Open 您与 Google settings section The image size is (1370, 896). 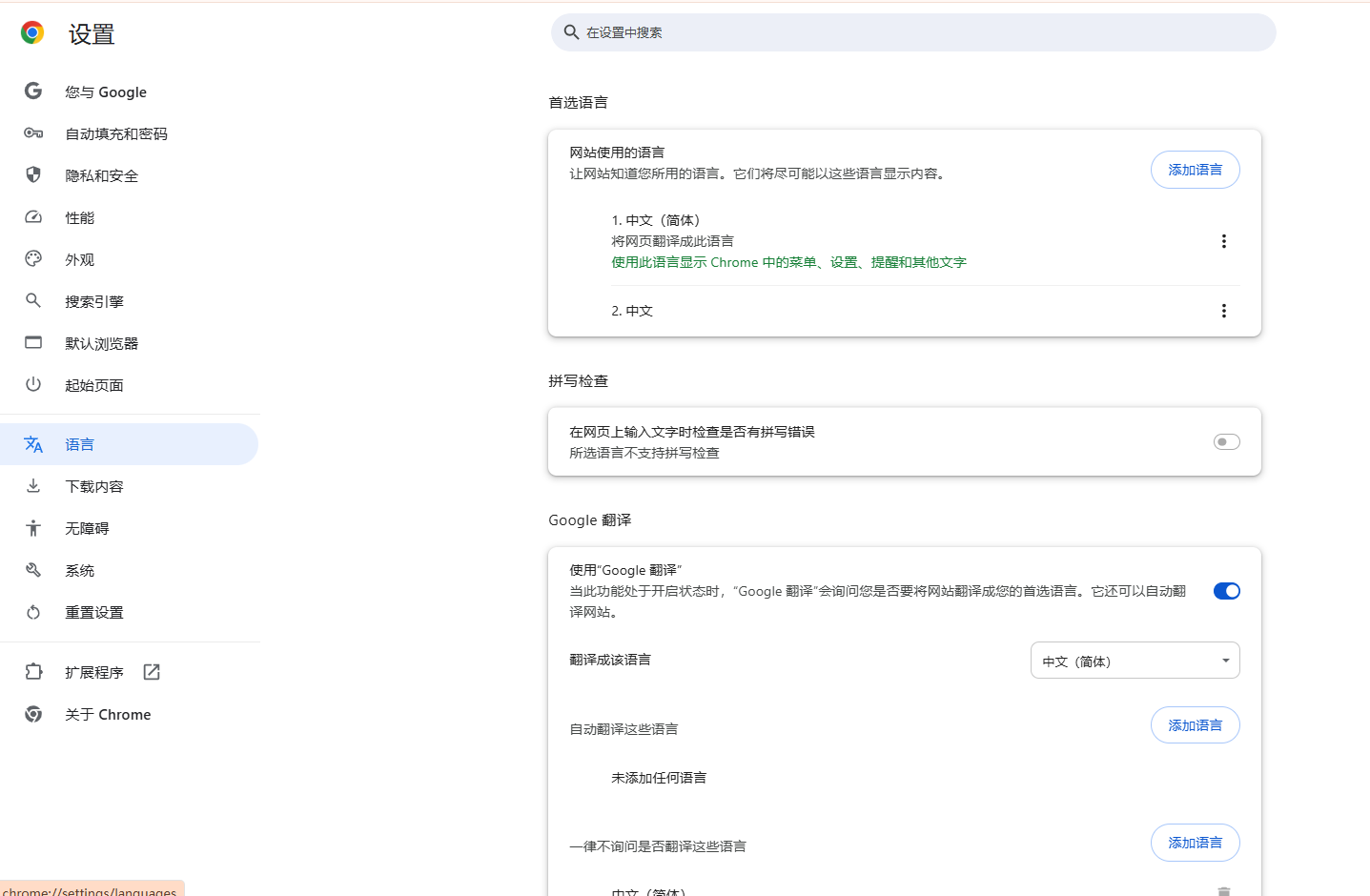(129, 92)
